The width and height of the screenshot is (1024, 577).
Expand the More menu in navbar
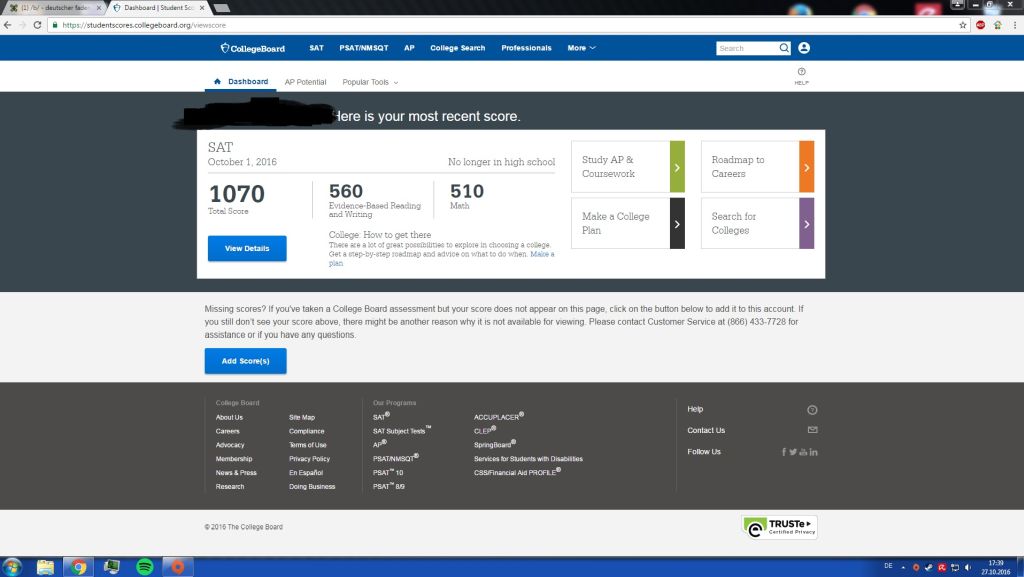[581, 48]
